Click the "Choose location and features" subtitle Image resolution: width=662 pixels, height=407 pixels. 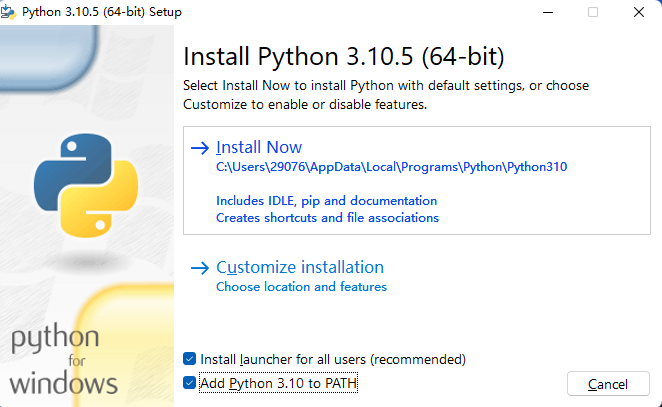(x=301, y=287)
